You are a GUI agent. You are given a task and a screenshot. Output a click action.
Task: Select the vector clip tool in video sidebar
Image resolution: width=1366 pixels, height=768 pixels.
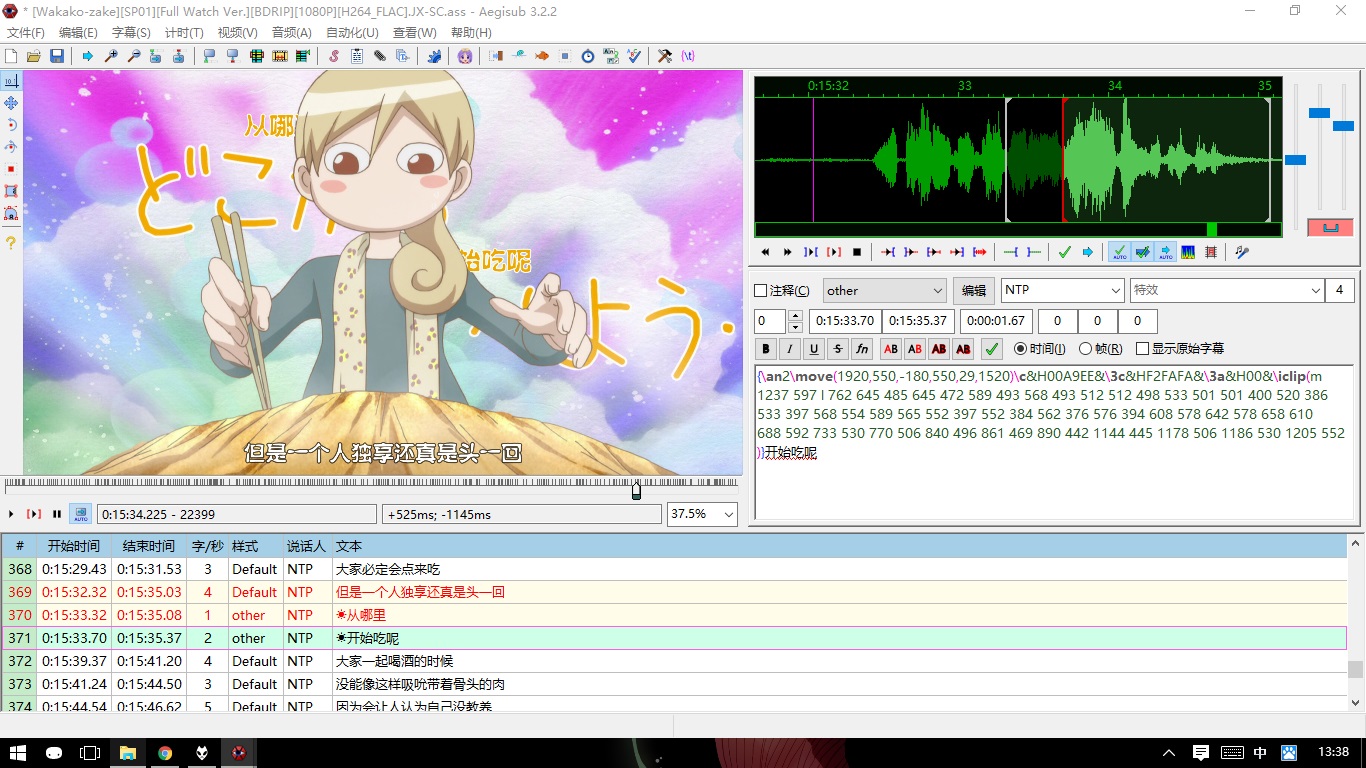click(11, 213)
